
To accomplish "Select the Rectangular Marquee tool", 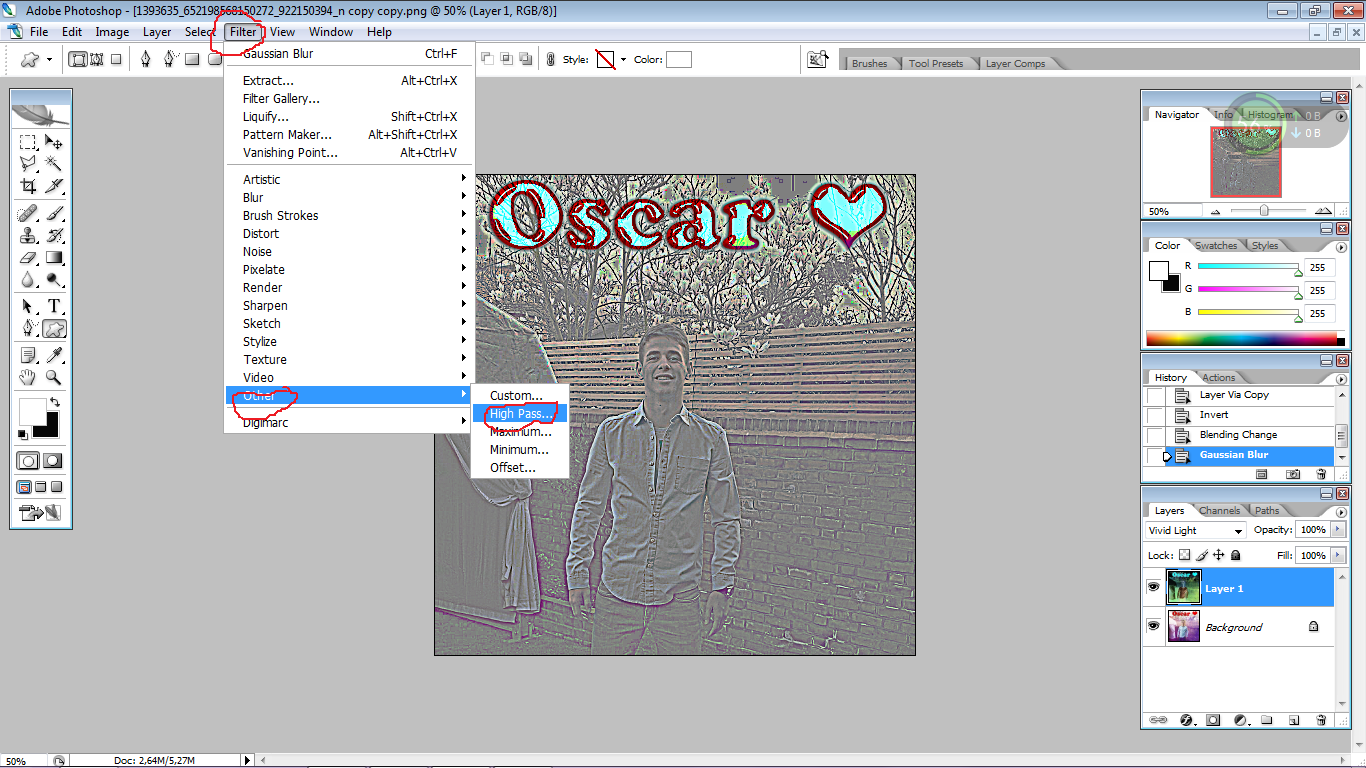I will pos(28,142).
